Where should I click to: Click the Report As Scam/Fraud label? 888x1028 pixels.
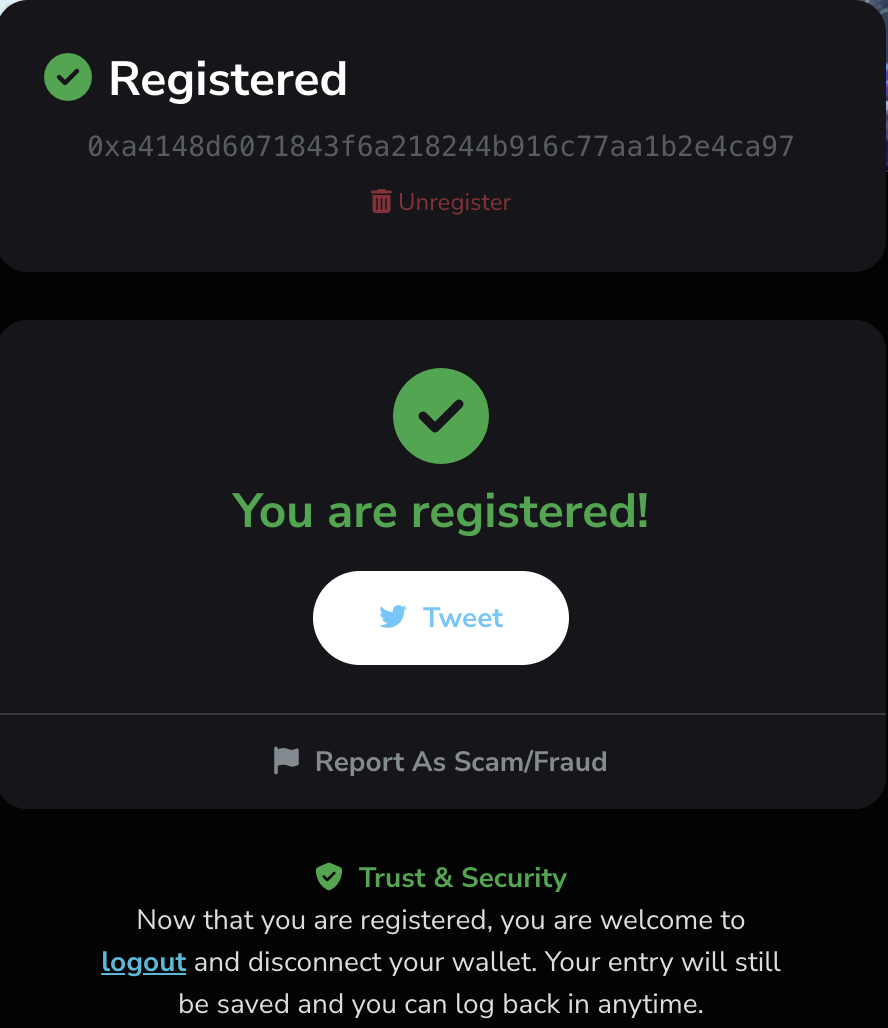460,762
